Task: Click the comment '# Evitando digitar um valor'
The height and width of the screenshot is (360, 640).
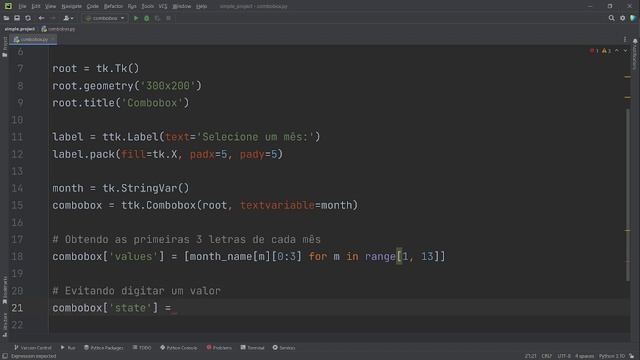Action: [x=136, y=291]
